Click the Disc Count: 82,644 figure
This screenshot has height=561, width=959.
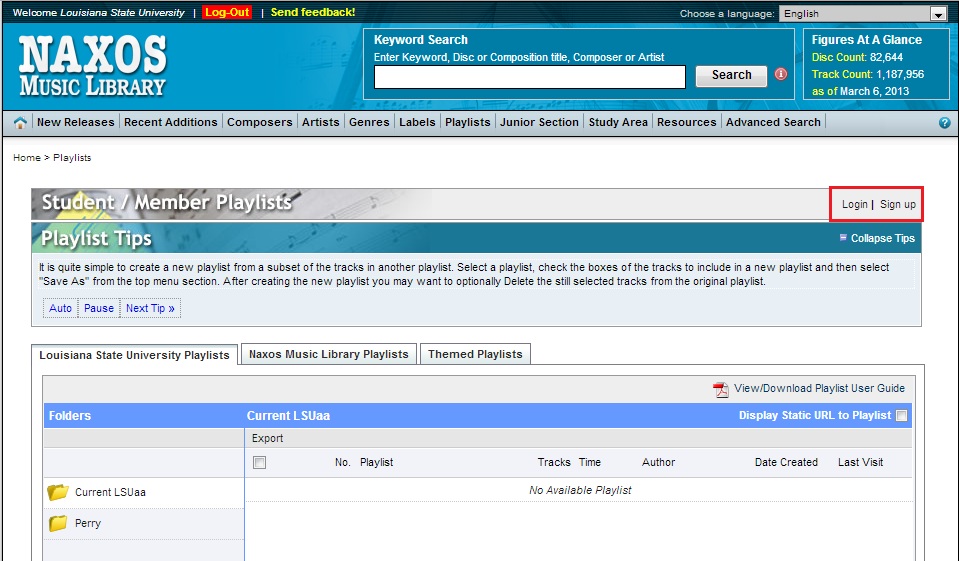857,57
